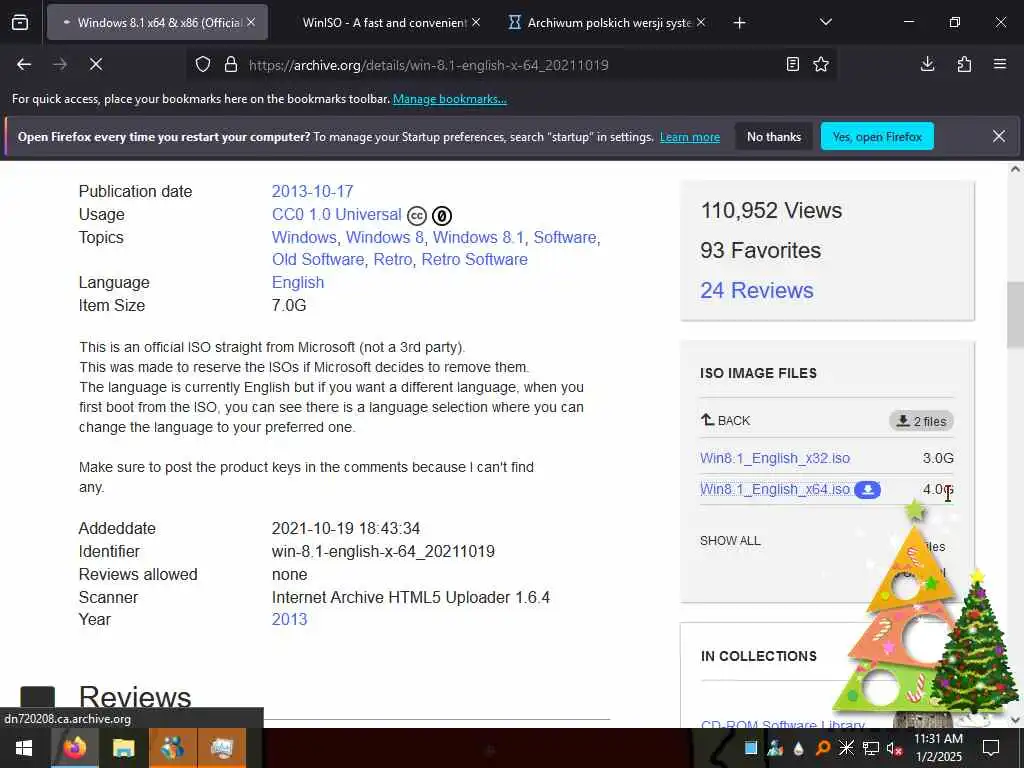1024x768 pixels.
Task: Open CC0 1.0 Universal license link
Action: click(336, 214)
